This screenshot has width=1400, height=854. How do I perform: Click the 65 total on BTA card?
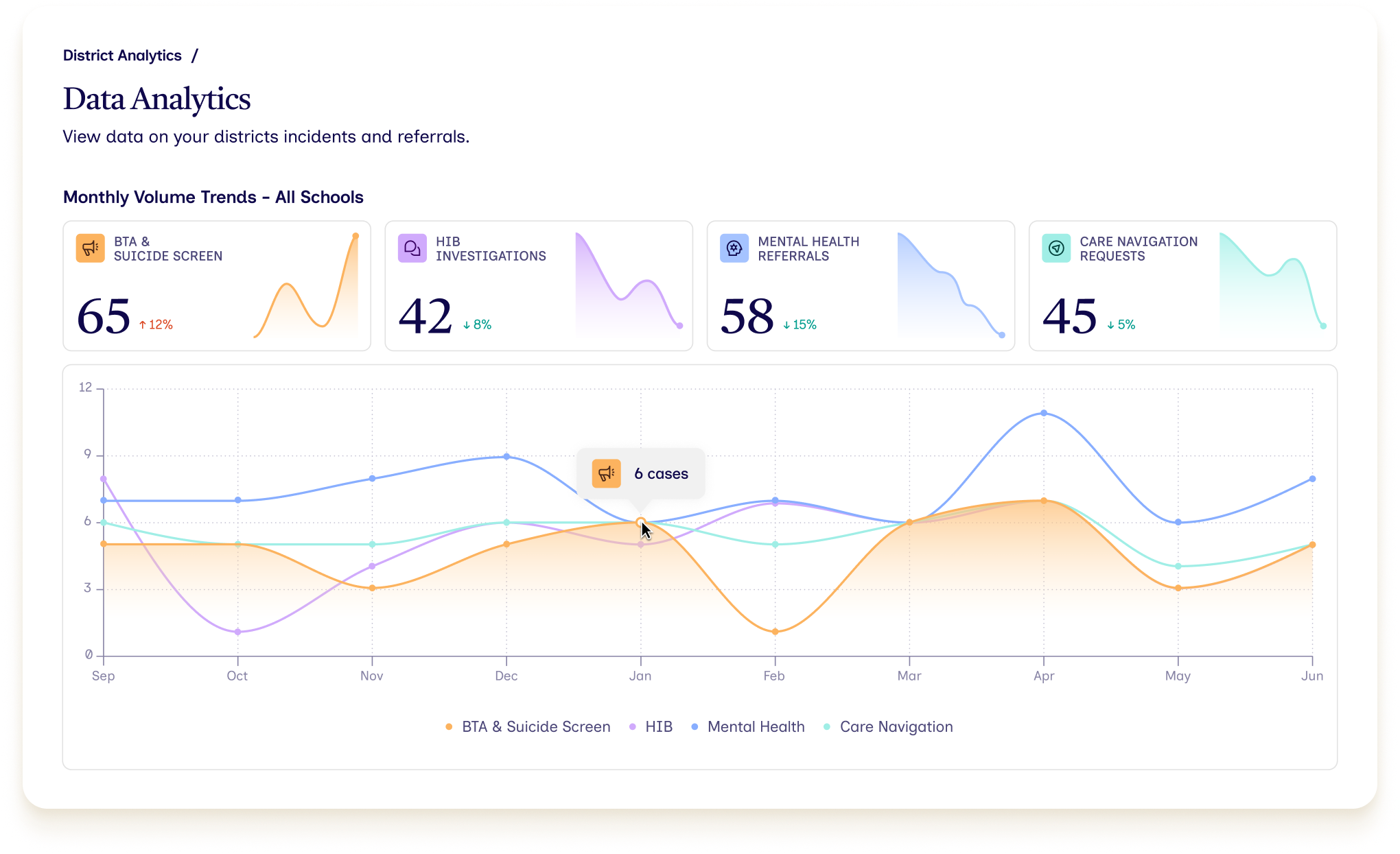tap(104, 316)
